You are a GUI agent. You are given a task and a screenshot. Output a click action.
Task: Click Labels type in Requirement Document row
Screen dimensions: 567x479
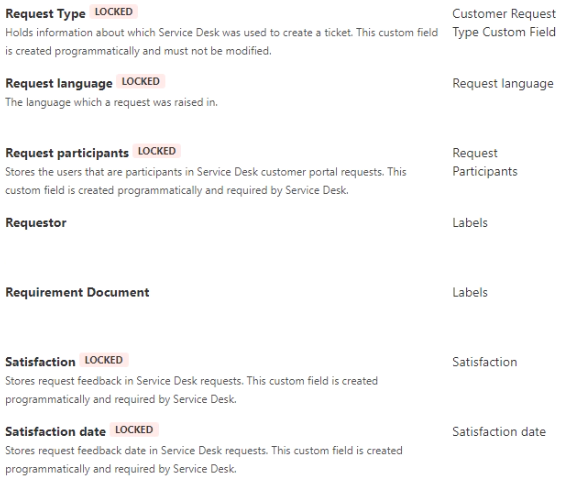(x=470, y=292)
